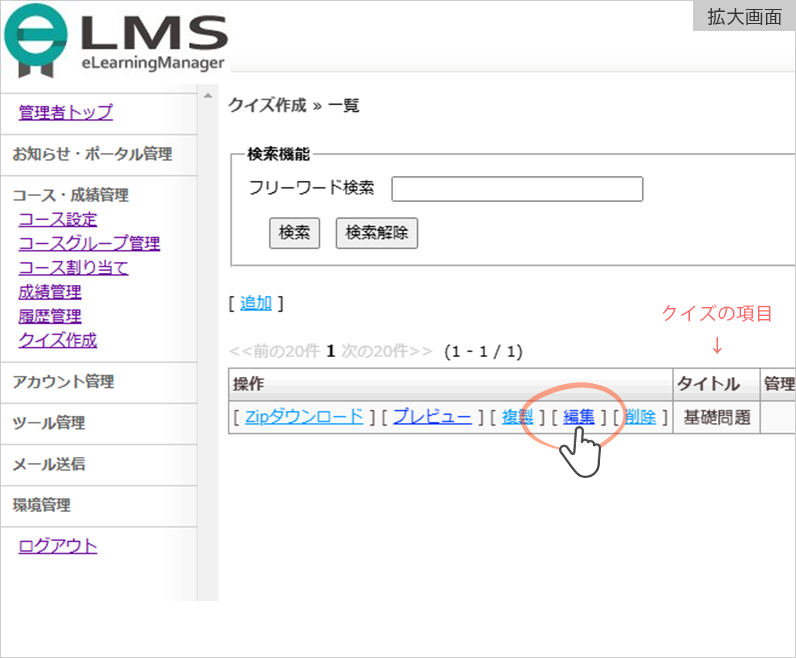Click the ログアウト link
796x658 pixels.
pos(57,546)
